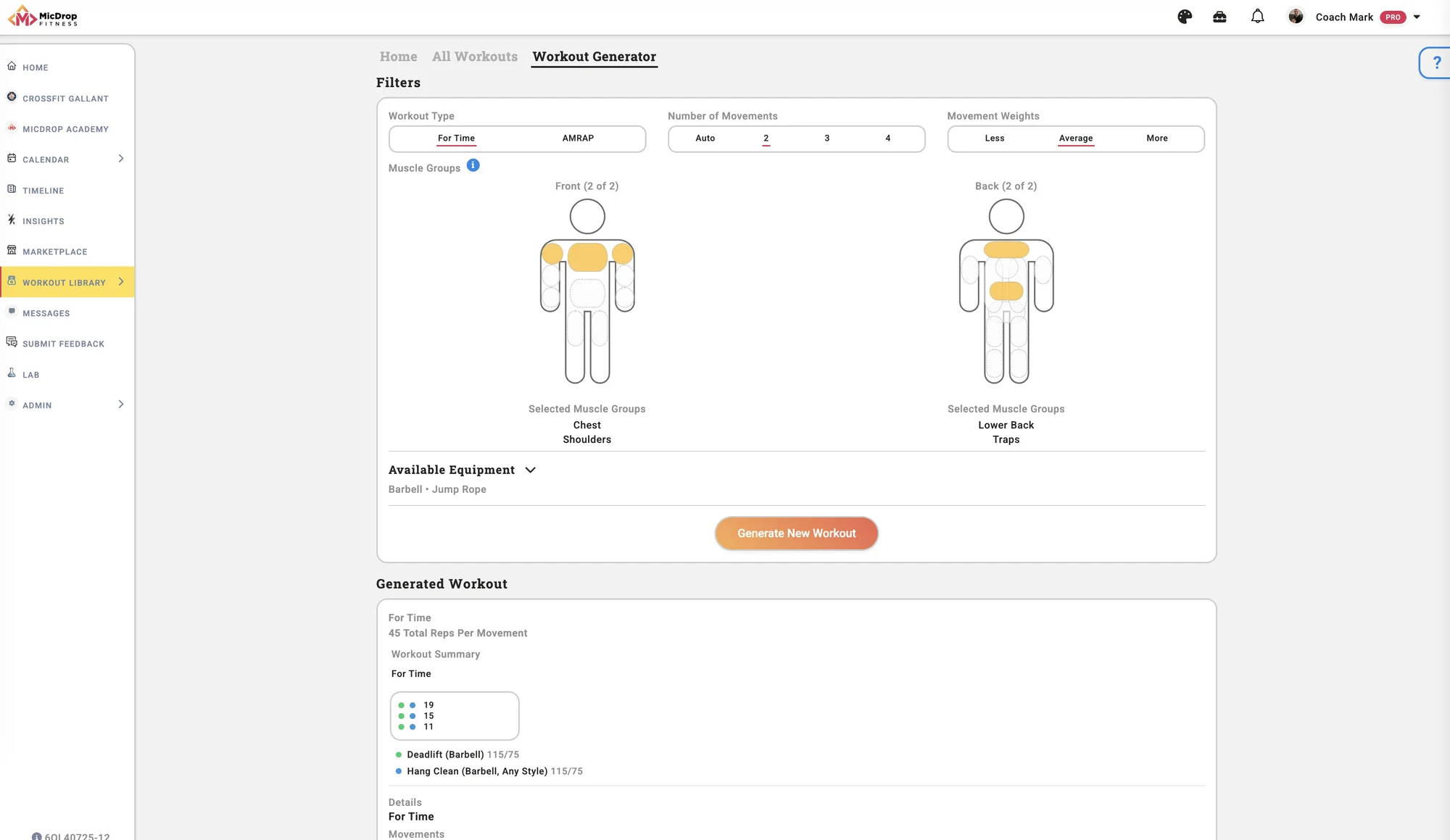Set number of movements to 3

(x=826, y=138)
